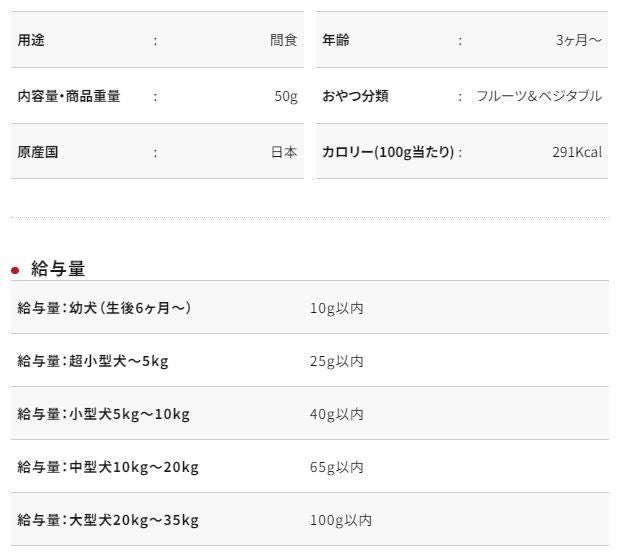Click the age value '3ヶ月～'
617x559 pixels.
point(578,40)
